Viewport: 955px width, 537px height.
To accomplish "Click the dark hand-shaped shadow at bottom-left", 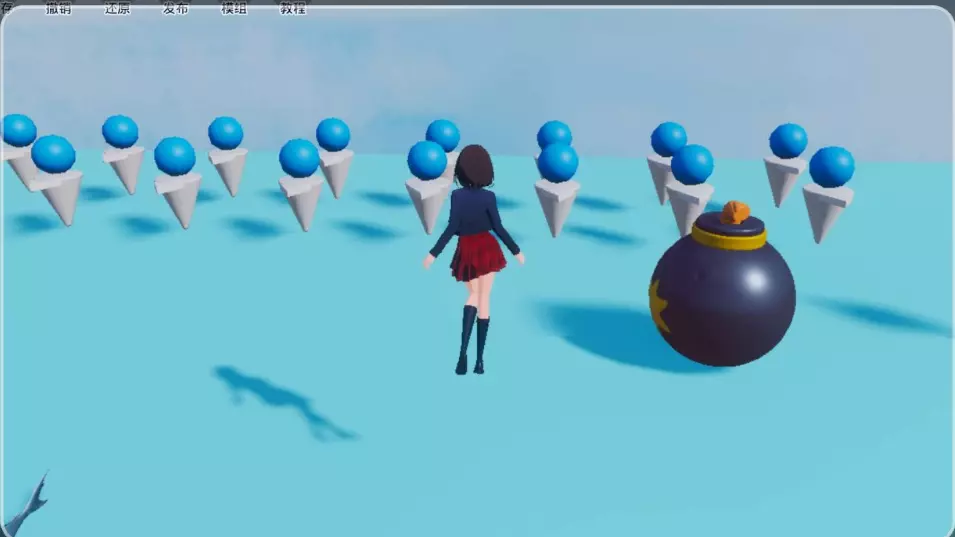I will coord(28,507).
